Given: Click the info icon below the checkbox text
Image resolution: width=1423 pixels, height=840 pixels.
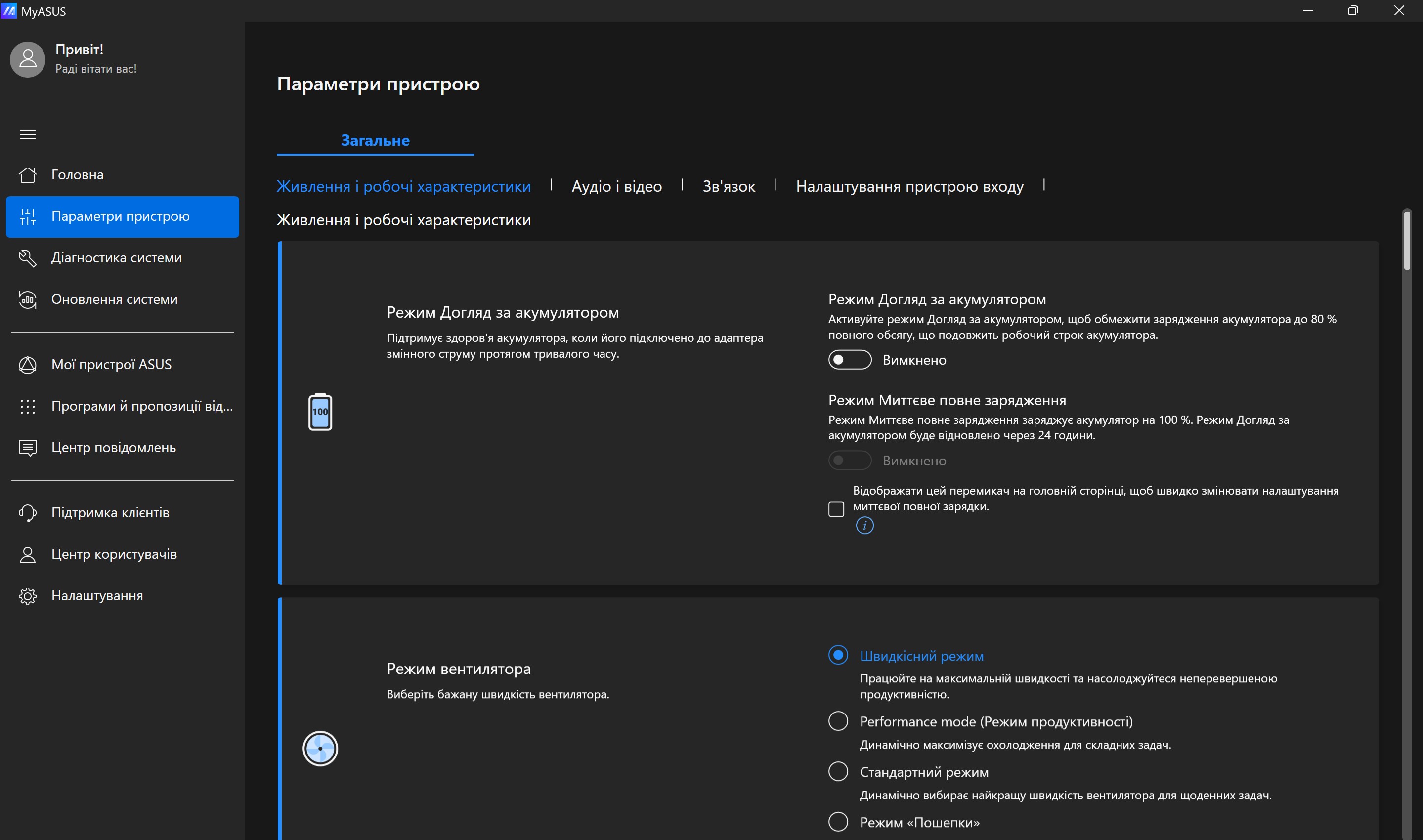Looking at the screenshot, I should coord(864,525).
